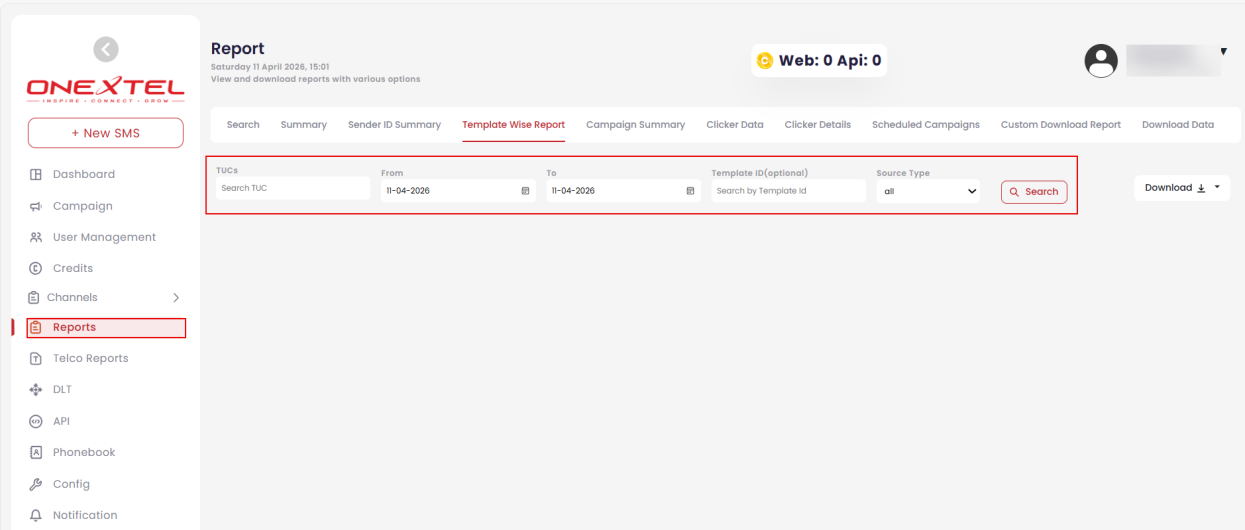
Task: Click the red Search button
Action: pyautogui.click(x=1034, y=192)
